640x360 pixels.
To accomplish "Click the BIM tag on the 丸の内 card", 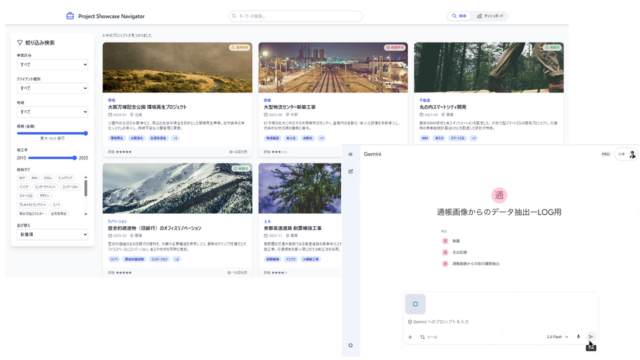I will click(425, 138).
